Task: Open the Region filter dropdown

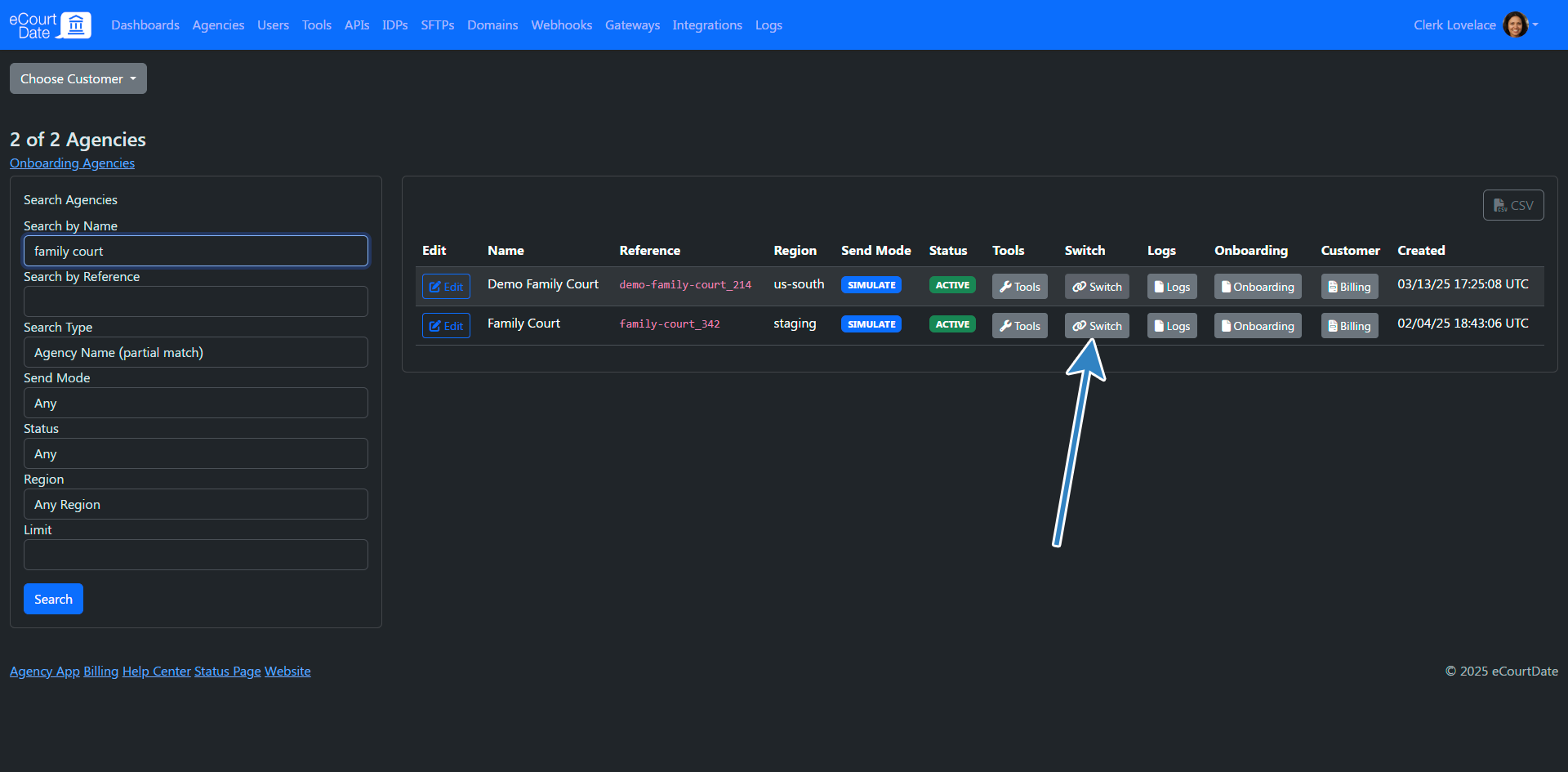Action: [196, 504]
